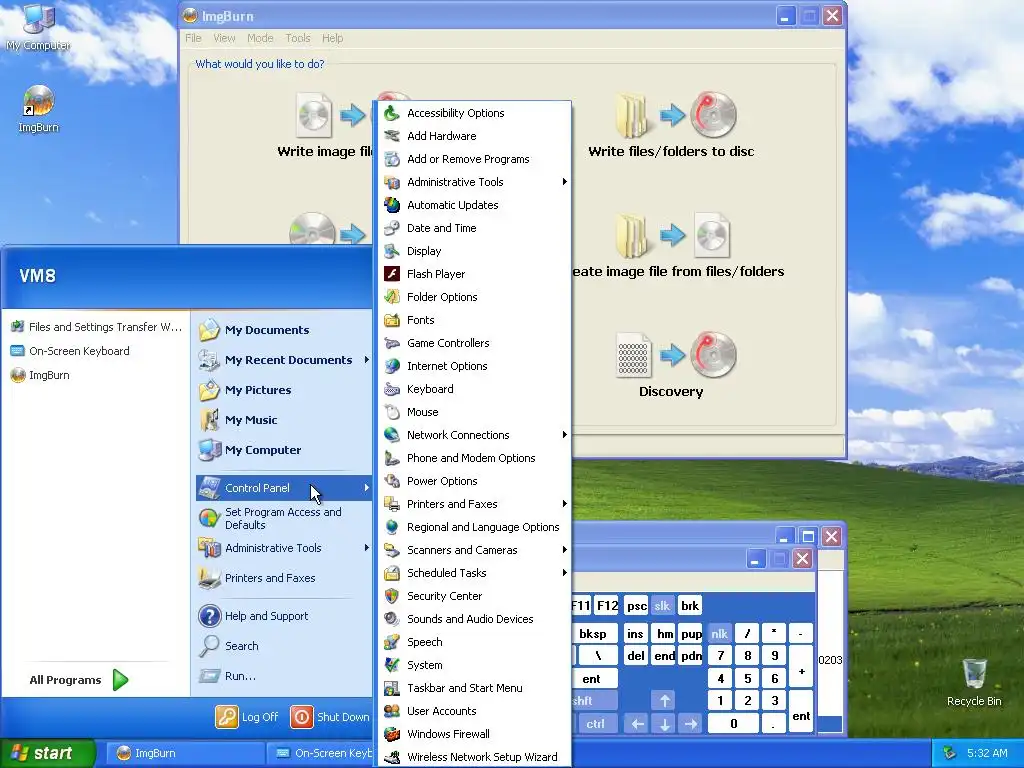Click the start button on taskbar
Image resolution: width=1024 pixels, height=768 pixels.
47,753
